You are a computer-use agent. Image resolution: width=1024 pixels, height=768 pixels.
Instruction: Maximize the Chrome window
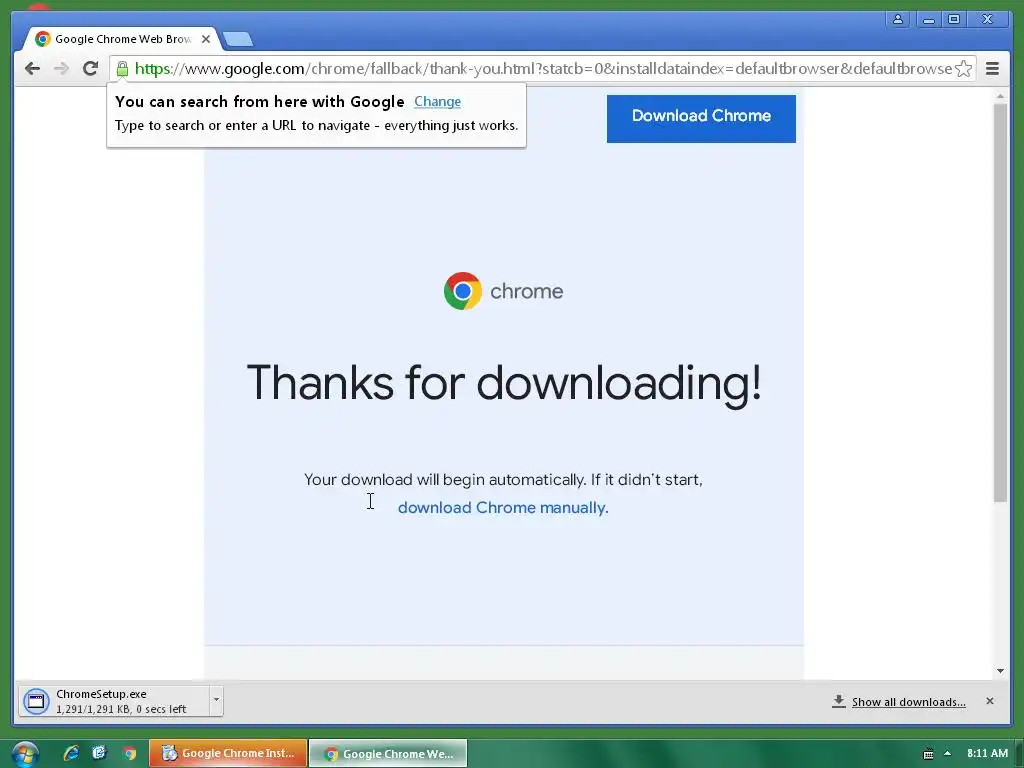pos(954,19)
